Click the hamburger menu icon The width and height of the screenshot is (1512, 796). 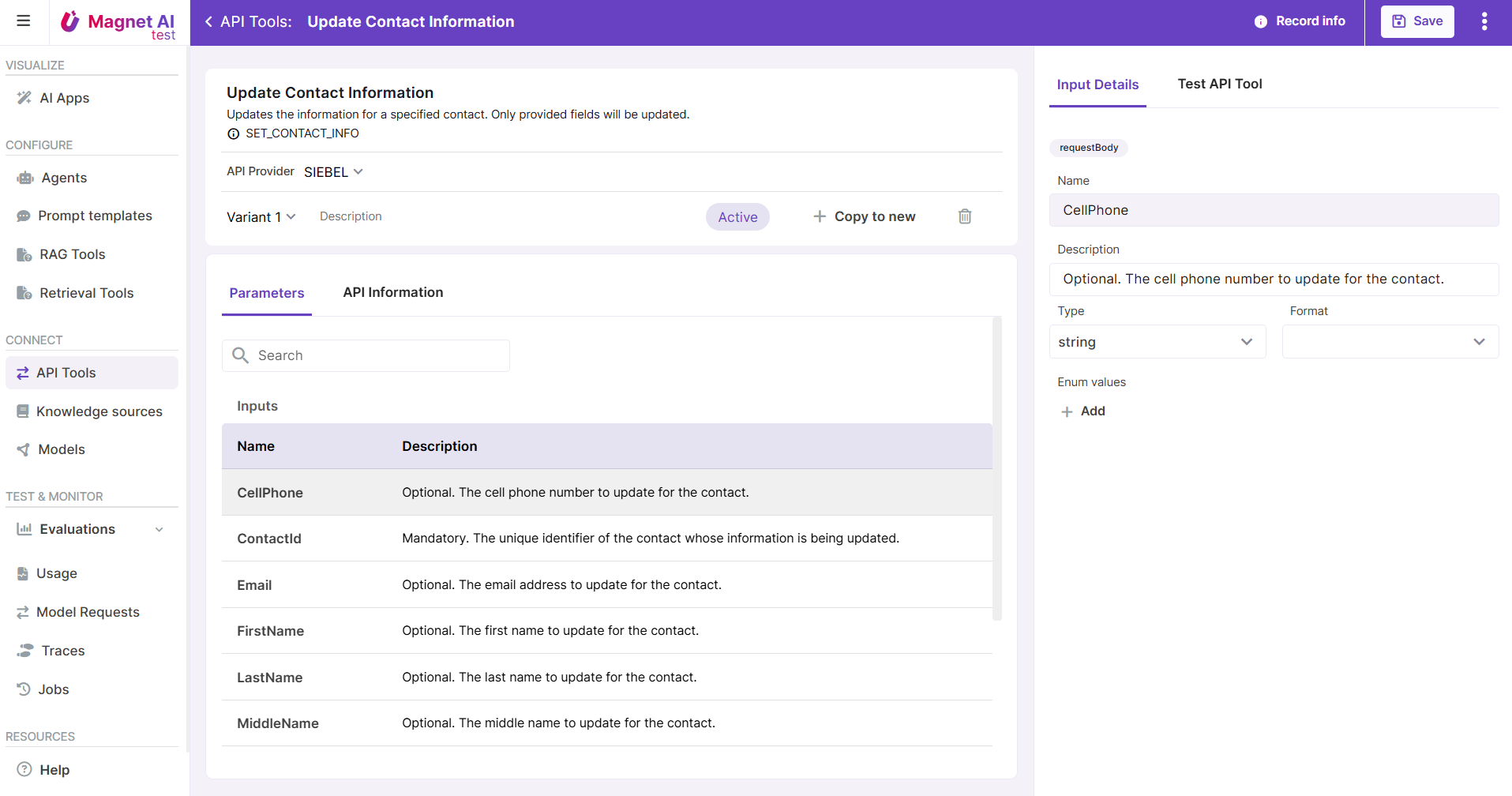pyautogui.click(x=24, y=21)
